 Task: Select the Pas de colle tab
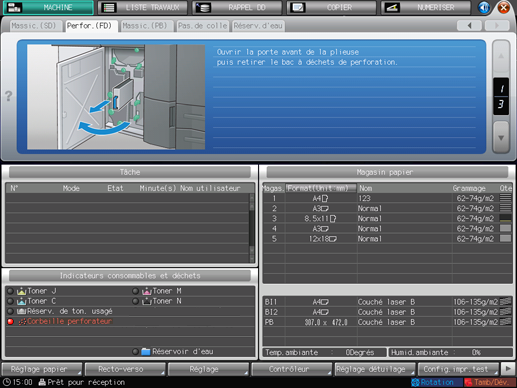(202, 26)
